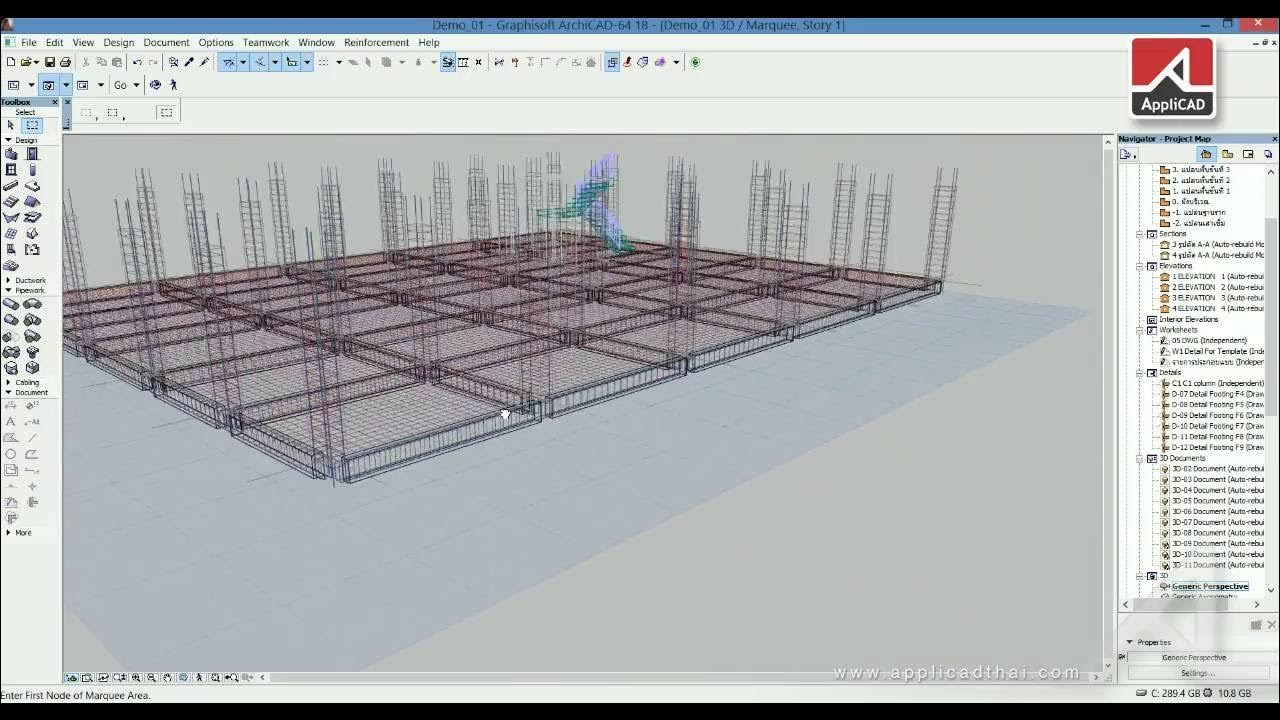The width and height of the screenshot is (1280, 720).
Task: Select Interior Elevations in Navigator
Action: click(1188, 319)
